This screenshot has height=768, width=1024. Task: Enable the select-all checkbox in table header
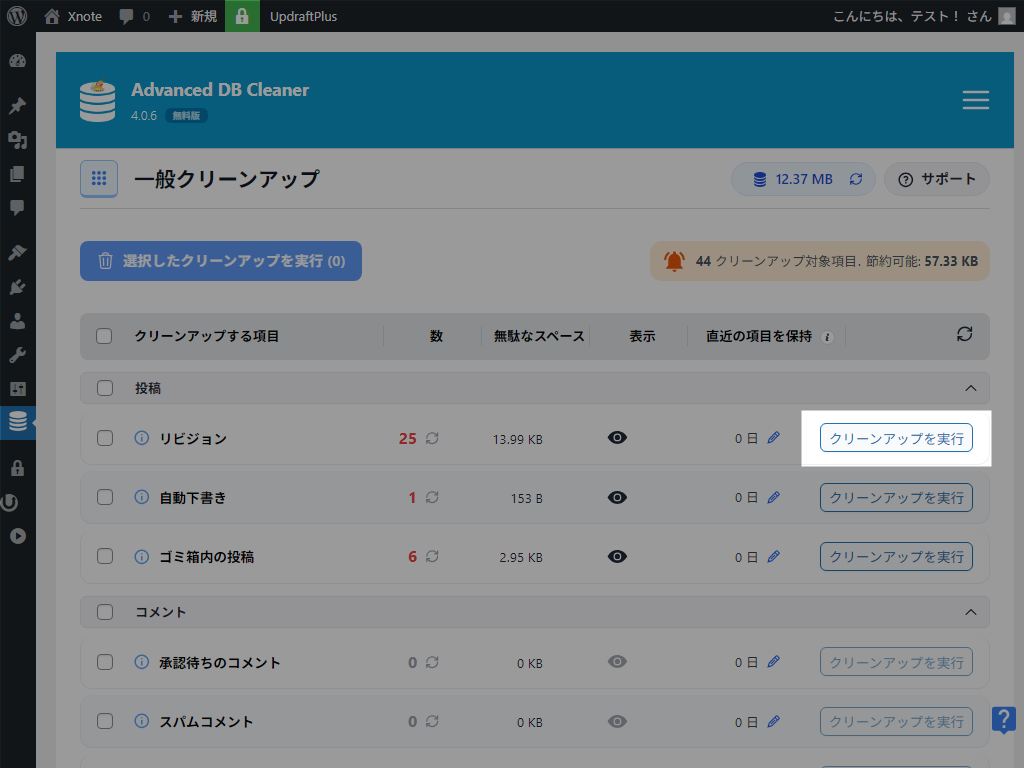(104, 337)
